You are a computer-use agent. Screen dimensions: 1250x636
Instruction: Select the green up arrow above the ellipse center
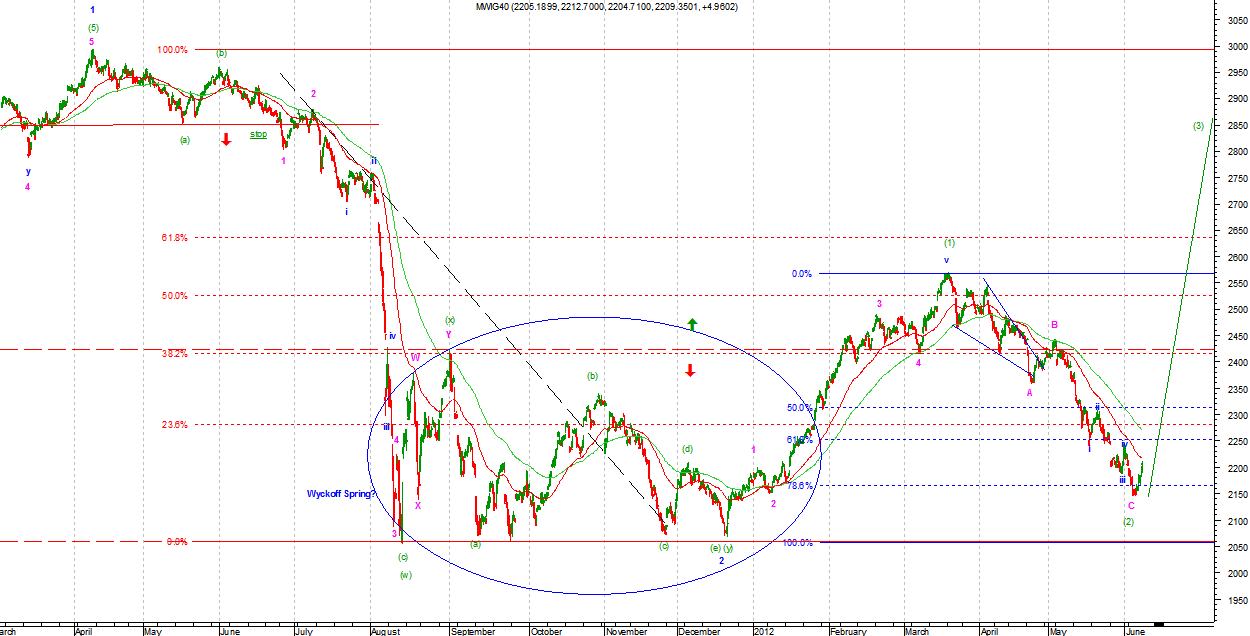click(691, 324)
